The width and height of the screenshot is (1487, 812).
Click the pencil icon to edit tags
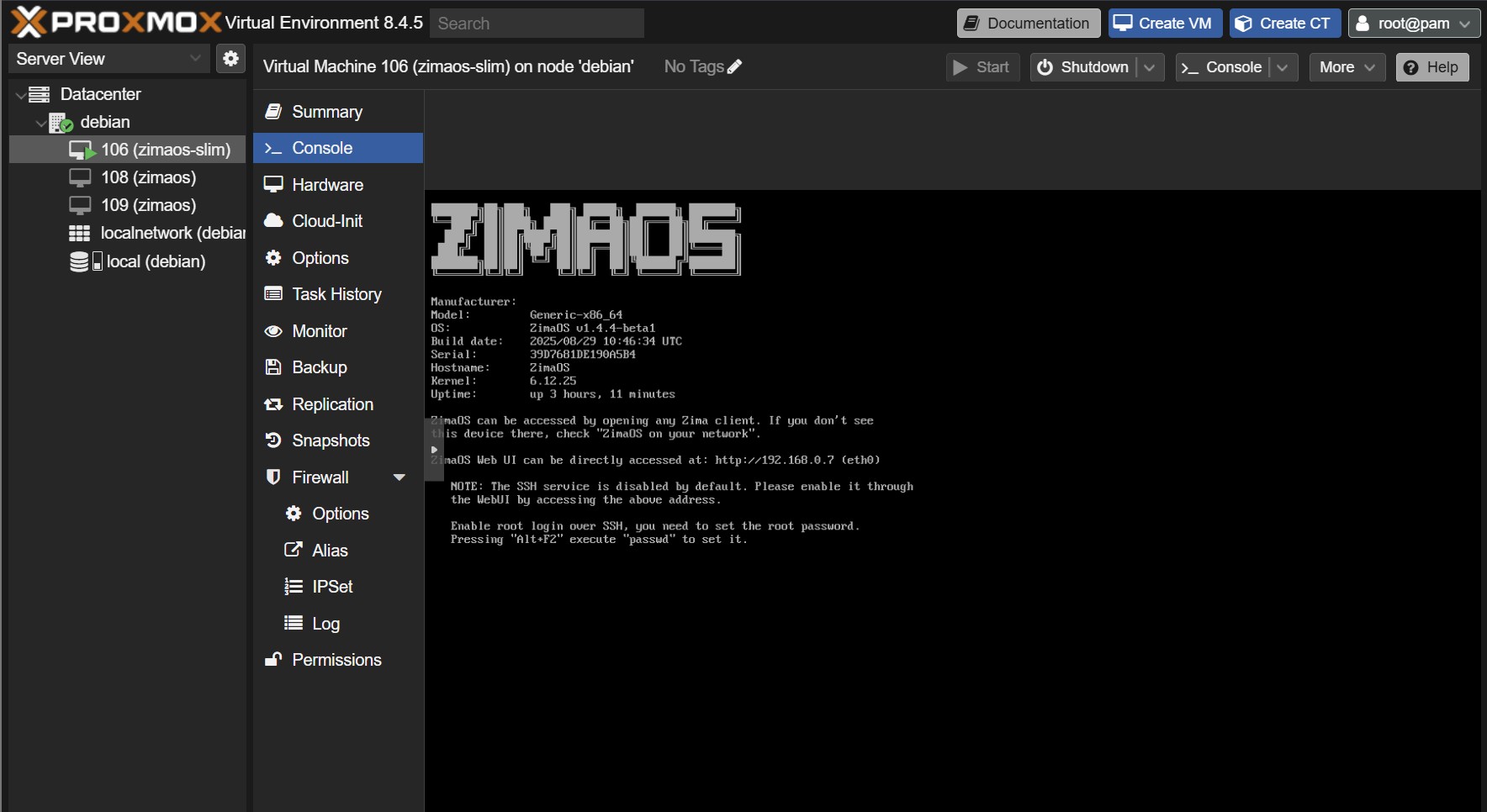(734, 66)
